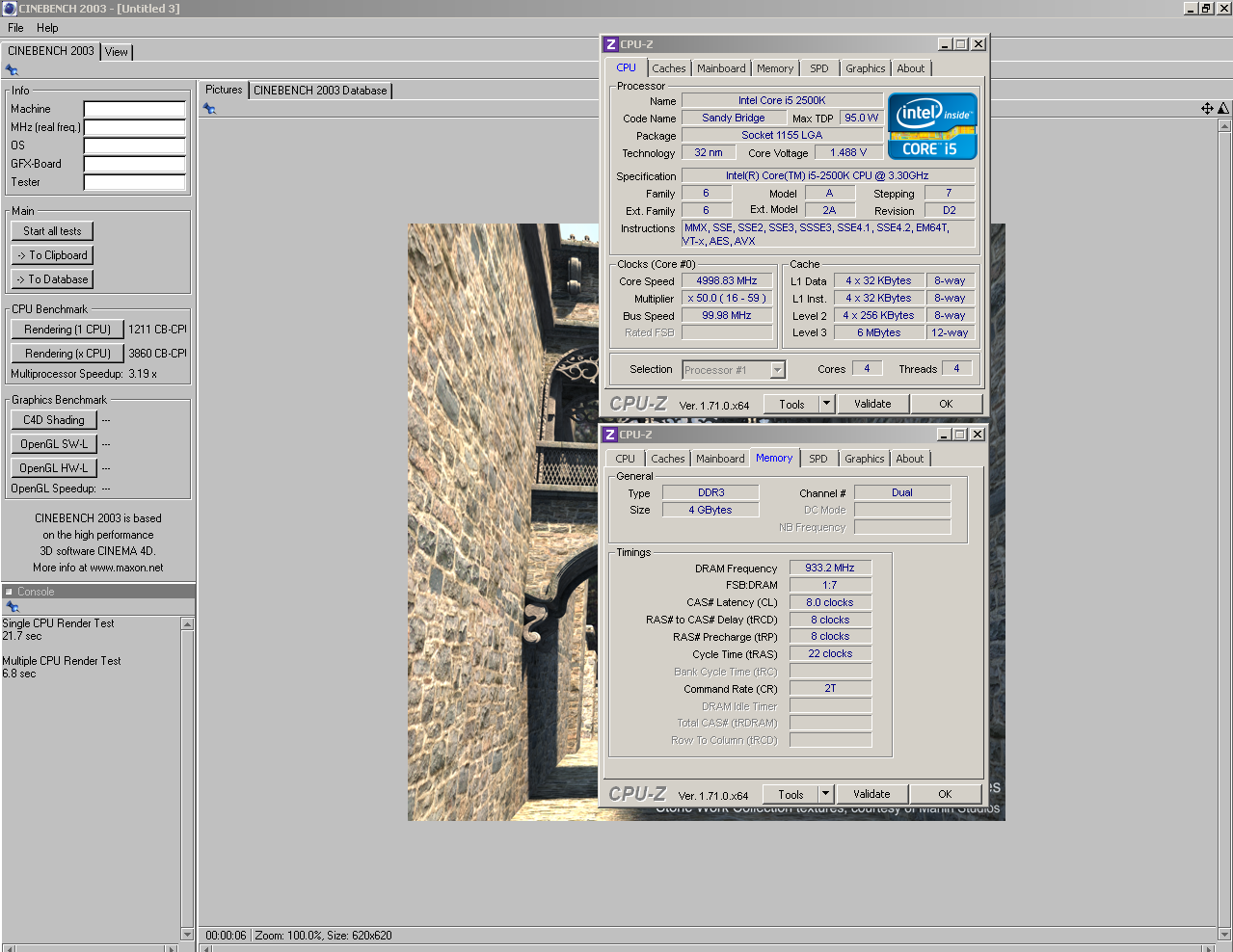Run the OpenGL SW-L test

[54, 444]
